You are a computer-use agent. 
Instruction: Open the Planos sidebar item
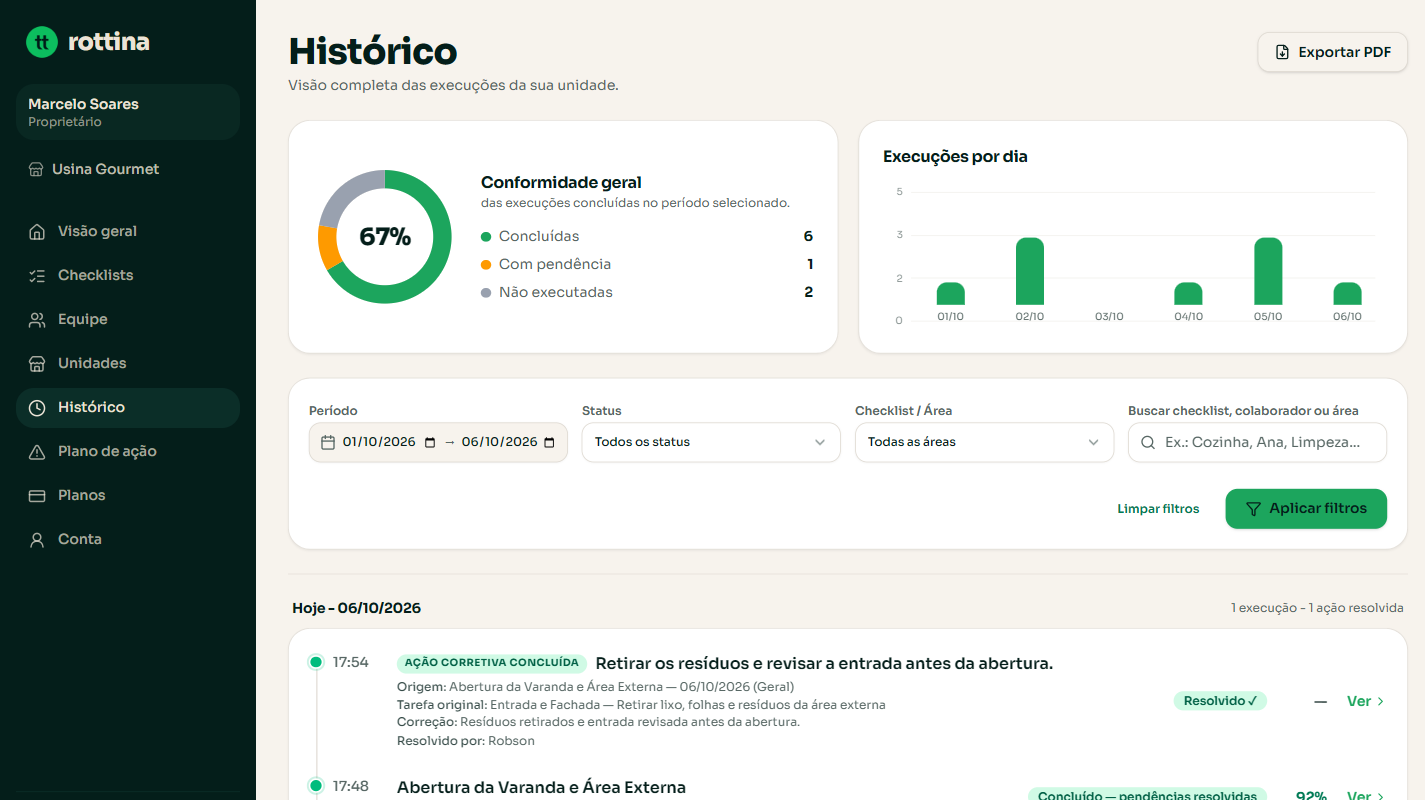[128, 496]
